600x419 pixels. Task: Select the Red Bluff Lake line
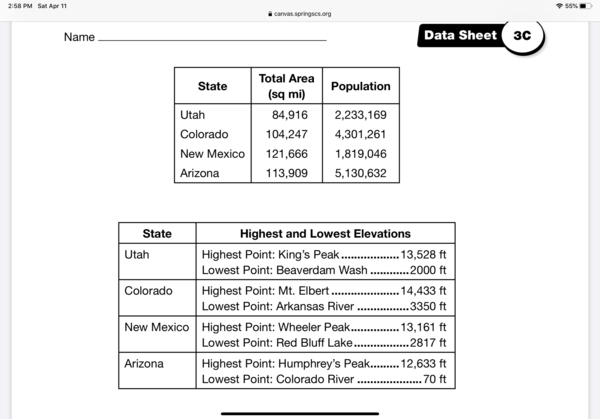324,343
